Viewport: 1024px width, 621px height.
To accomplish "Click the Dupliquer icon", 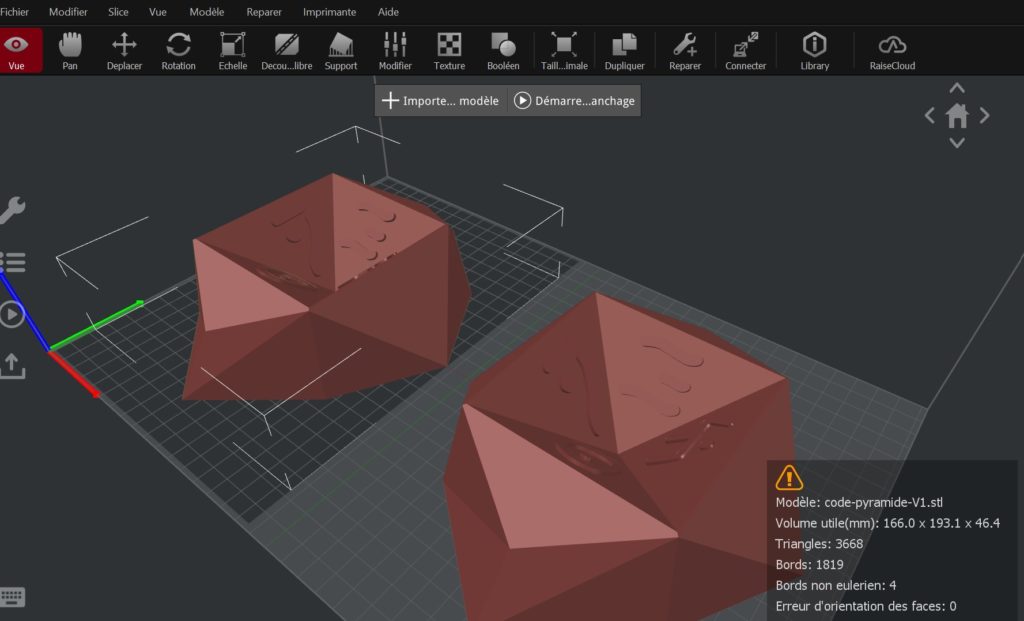I will click(624, 50).
